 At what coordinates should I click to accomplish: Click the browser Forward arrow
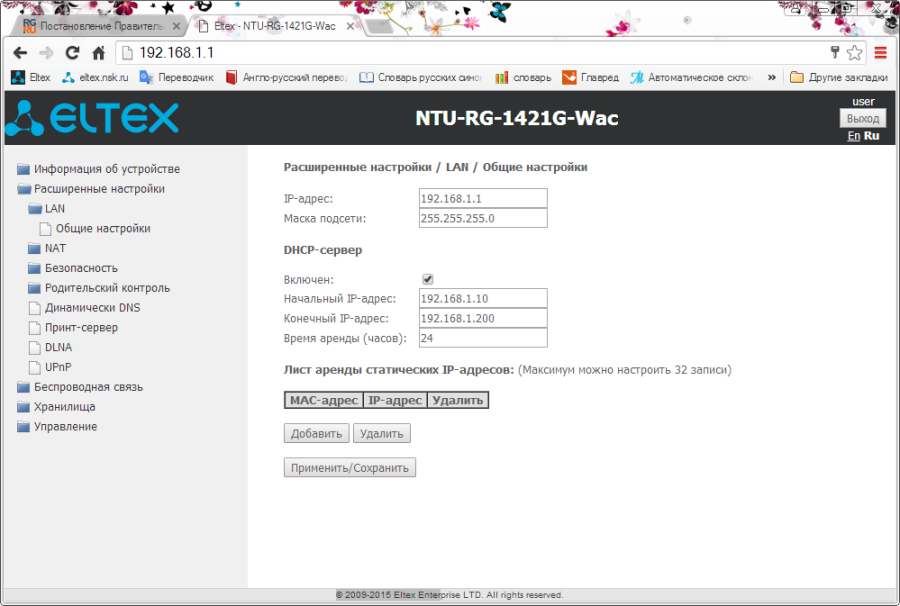46,53
